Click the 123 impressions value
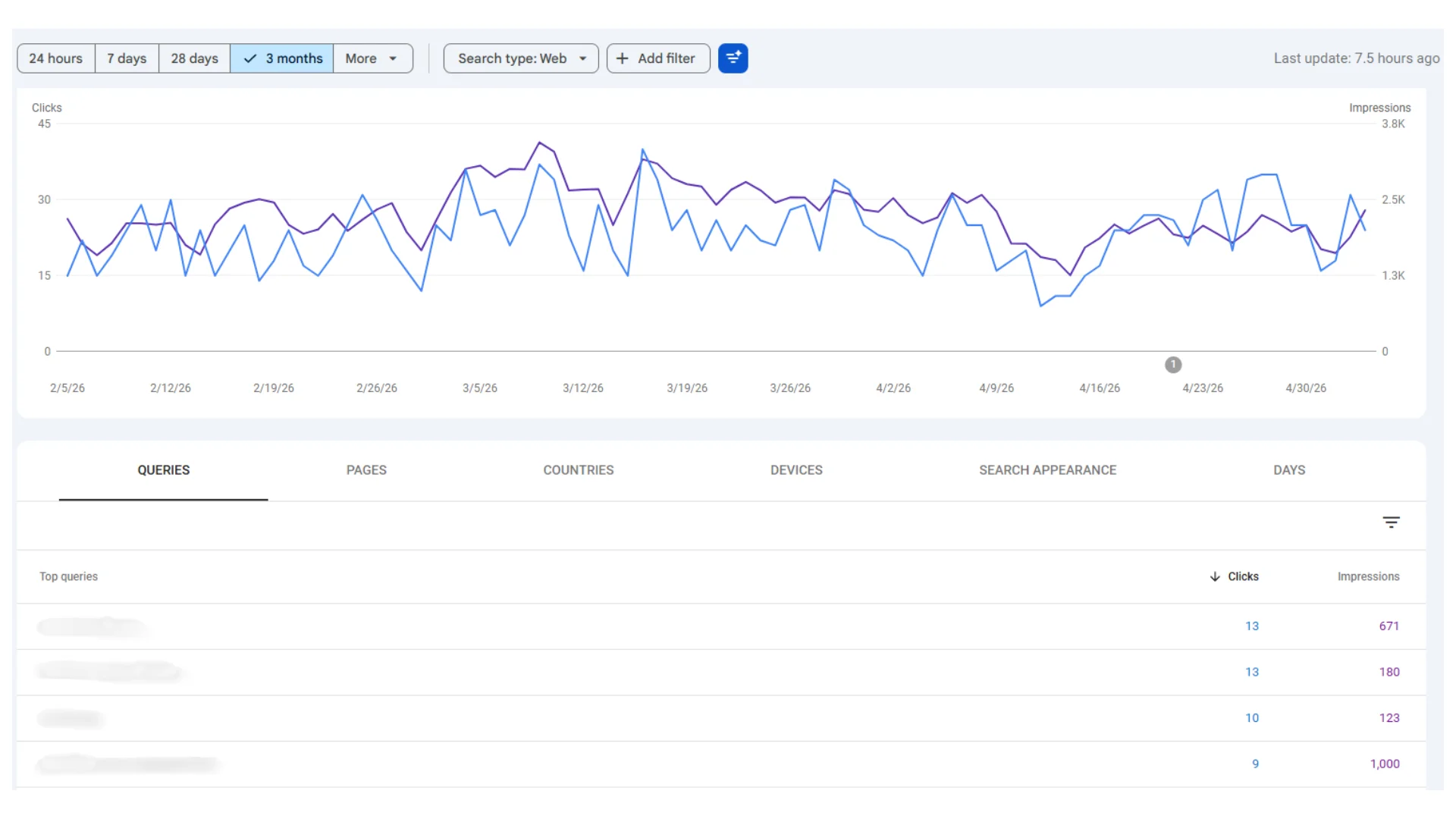Image resolution: width=1456 pixels, height=819 pixels. pyautogui.click(x=1389, y=717)
